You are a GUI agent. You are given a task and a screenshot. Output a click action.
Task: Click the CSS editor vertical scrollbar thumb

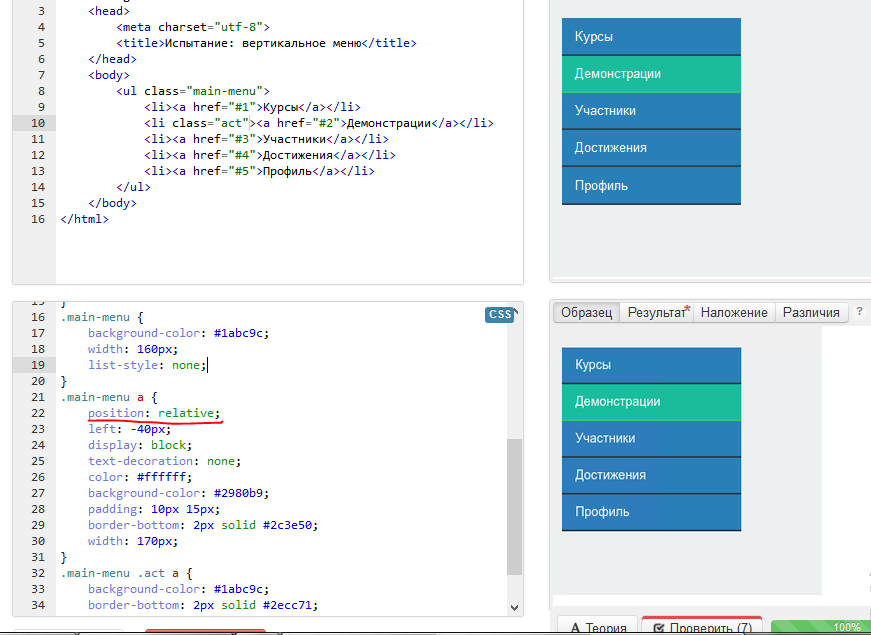coord(514,507)
